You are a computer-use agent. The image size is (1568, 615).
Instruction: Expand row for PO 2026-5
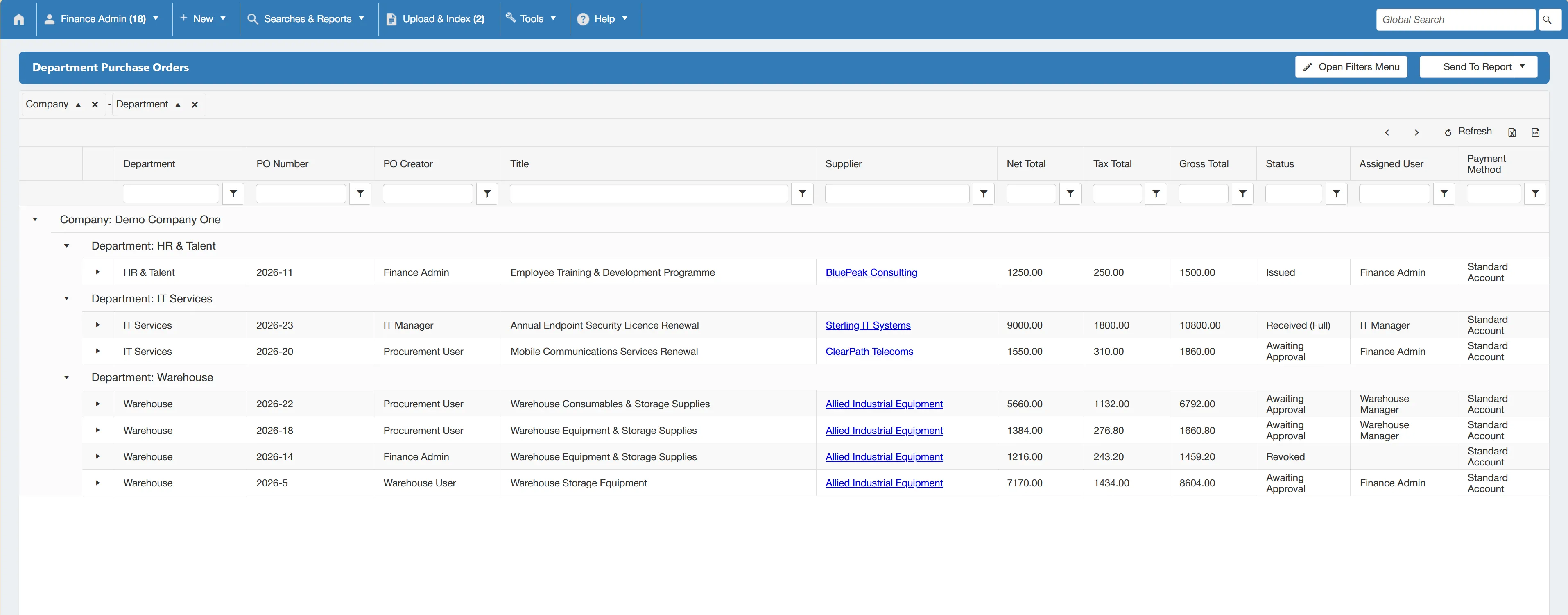[x=97, y=483]
